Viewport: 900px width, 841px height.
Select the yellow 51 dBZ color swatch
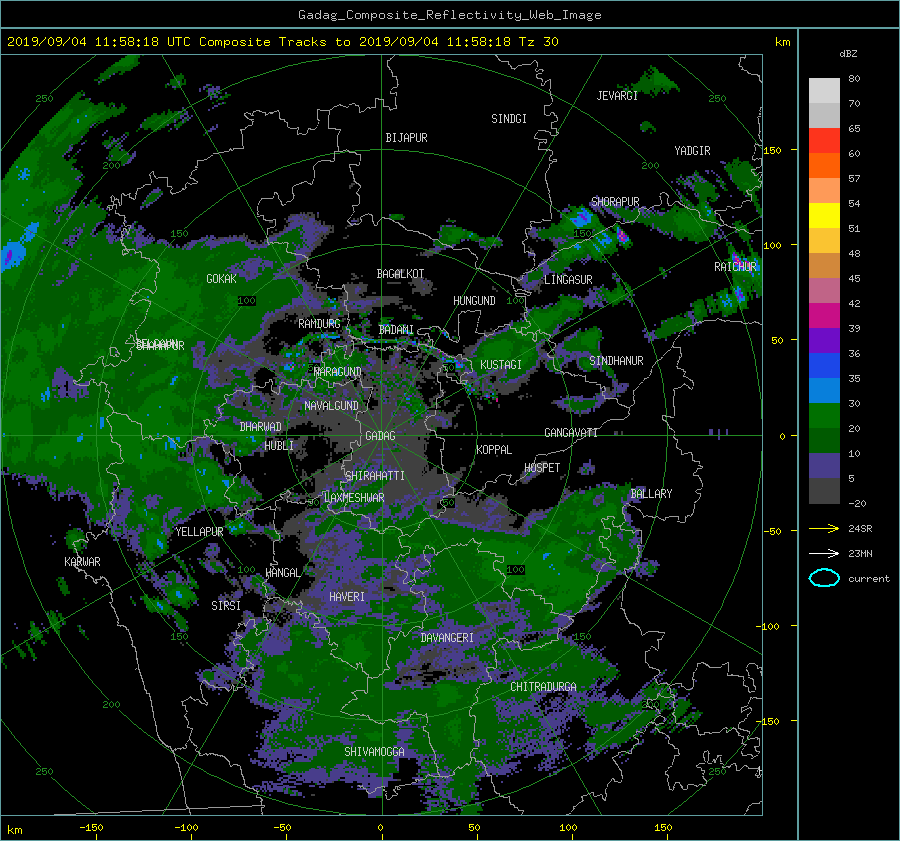pos(824,215)
